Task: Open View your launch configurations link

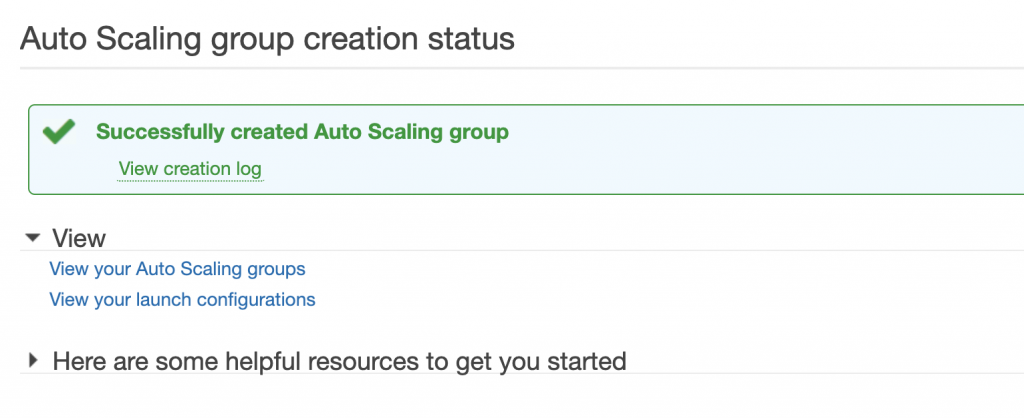Action: coord(182,299)
